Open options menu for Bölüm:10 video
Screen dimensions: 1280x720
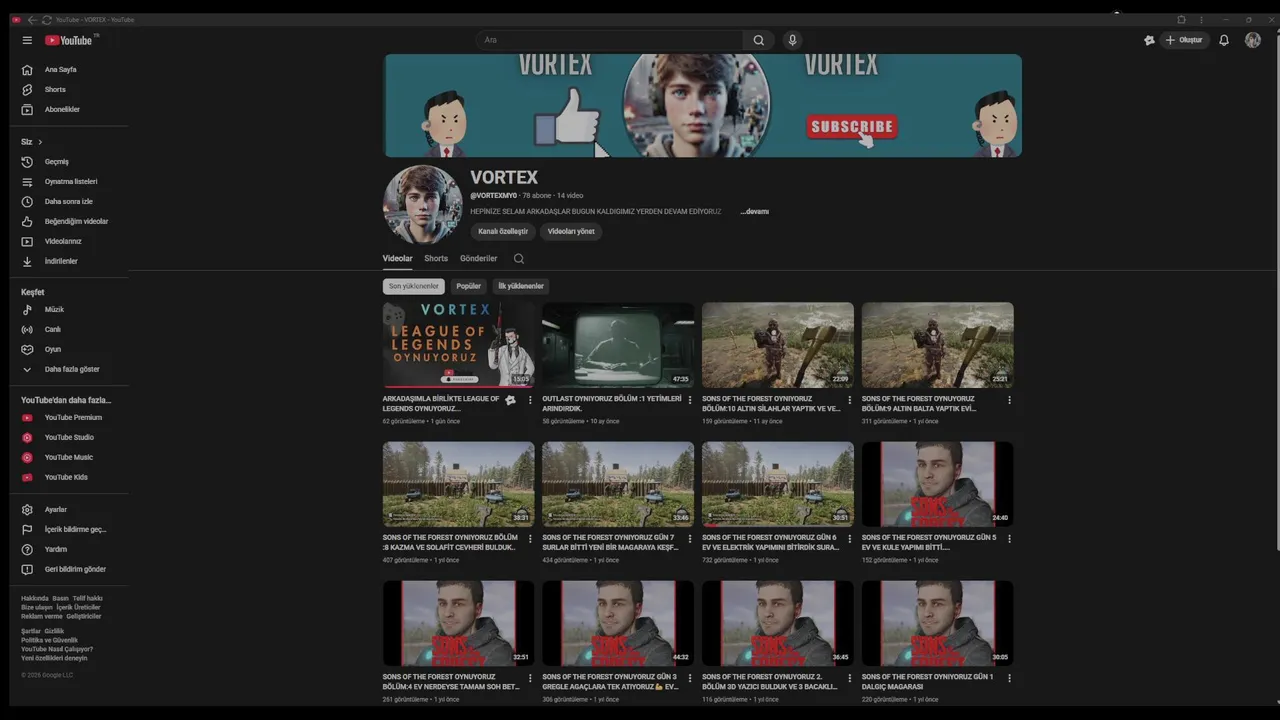tap(850, 400)
